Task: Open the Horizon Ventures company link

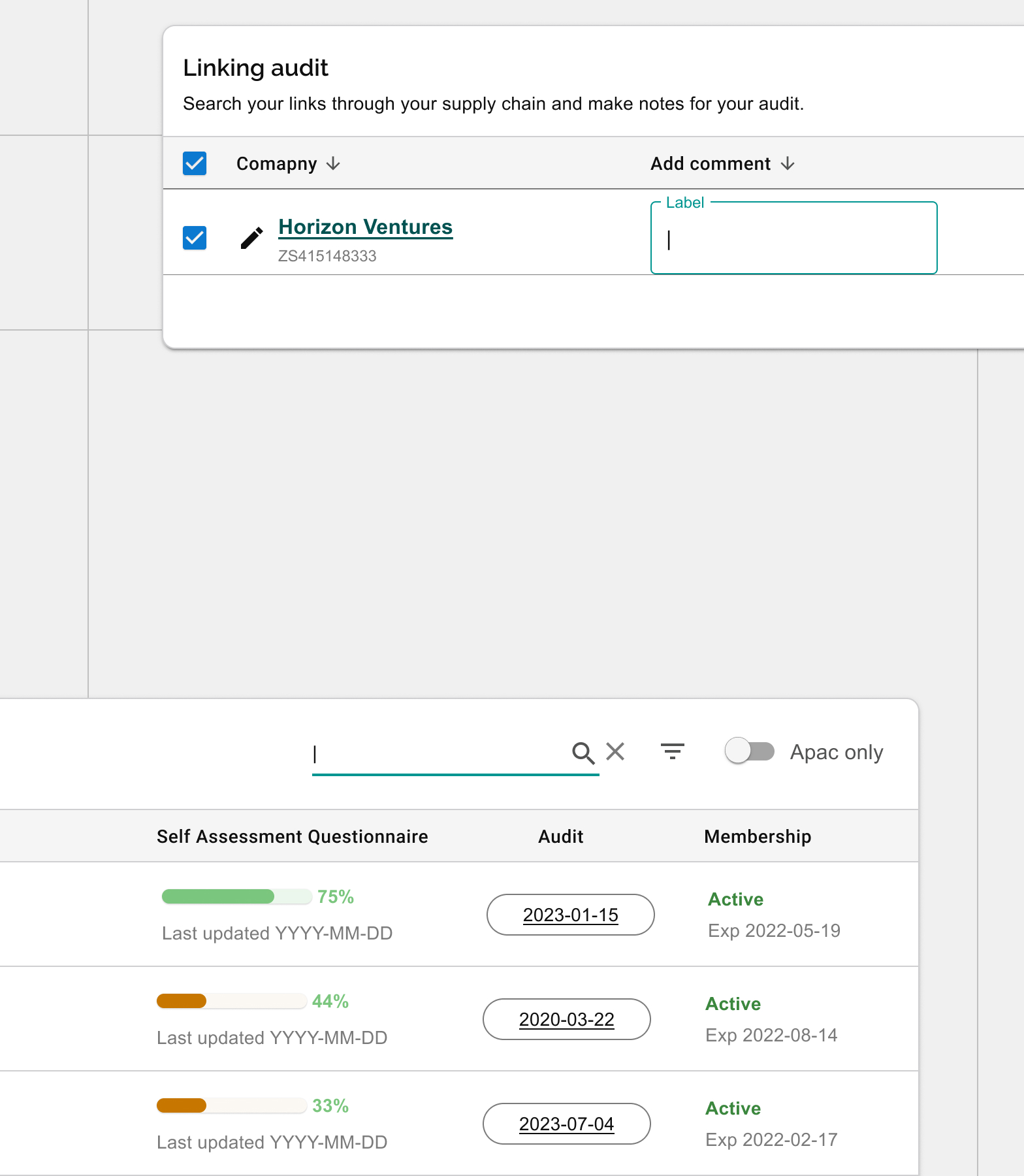Action: (365, 227)
